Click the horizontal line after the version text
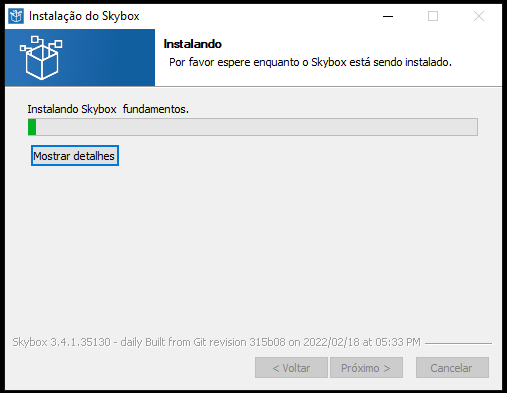 coord(458,343)
